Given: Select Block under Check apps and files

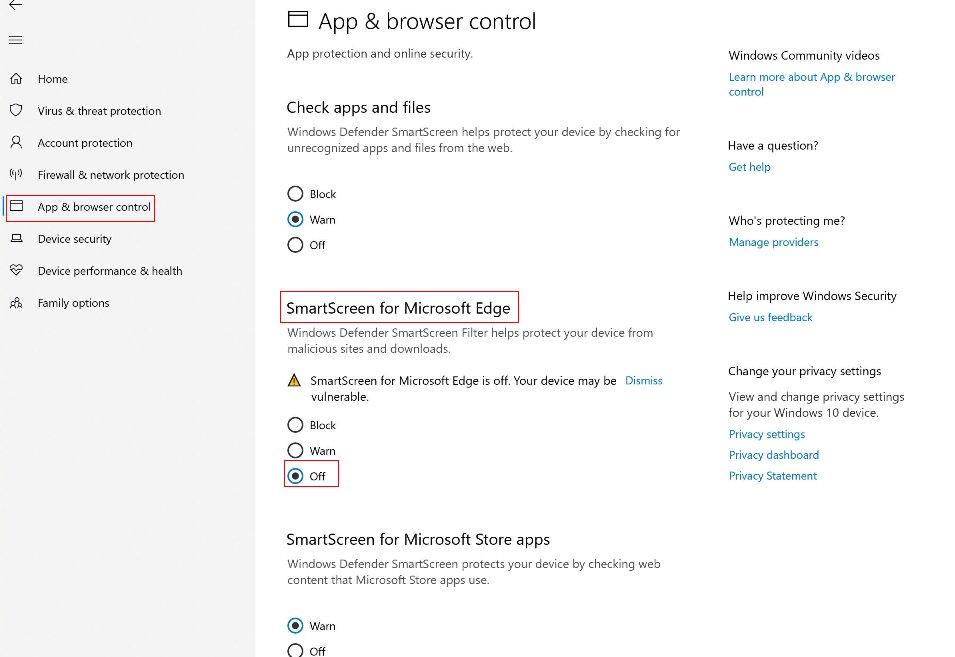Looking at the screenshot, I should pyautogui.click(x=295, y=194).
